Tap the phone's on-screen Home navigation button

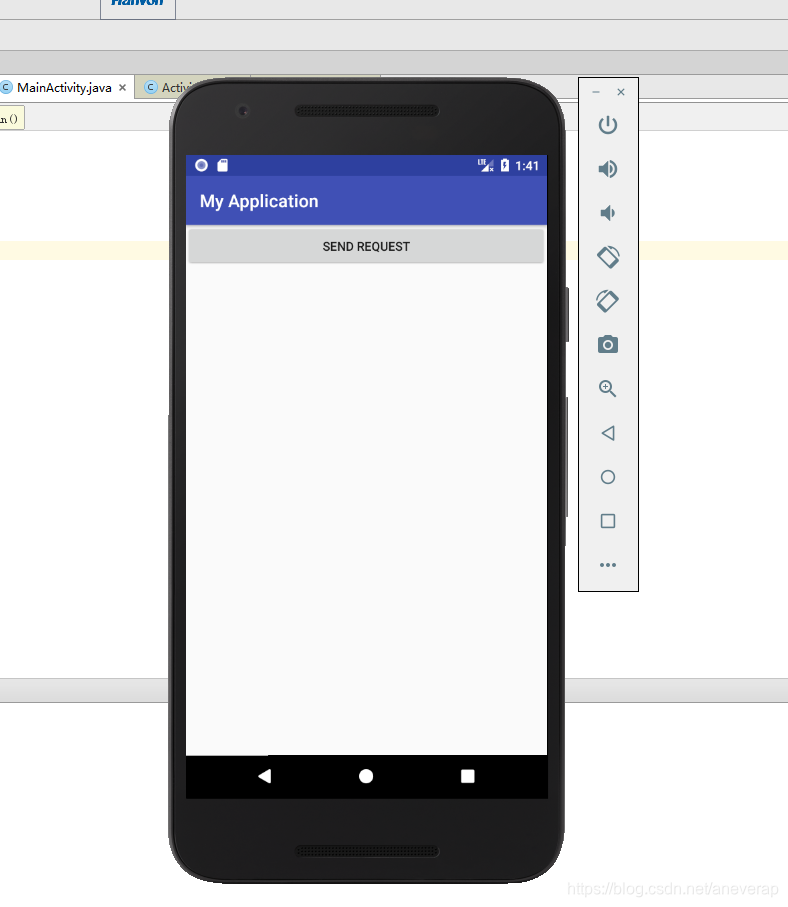pyautogui.click(x=366, y=776)
